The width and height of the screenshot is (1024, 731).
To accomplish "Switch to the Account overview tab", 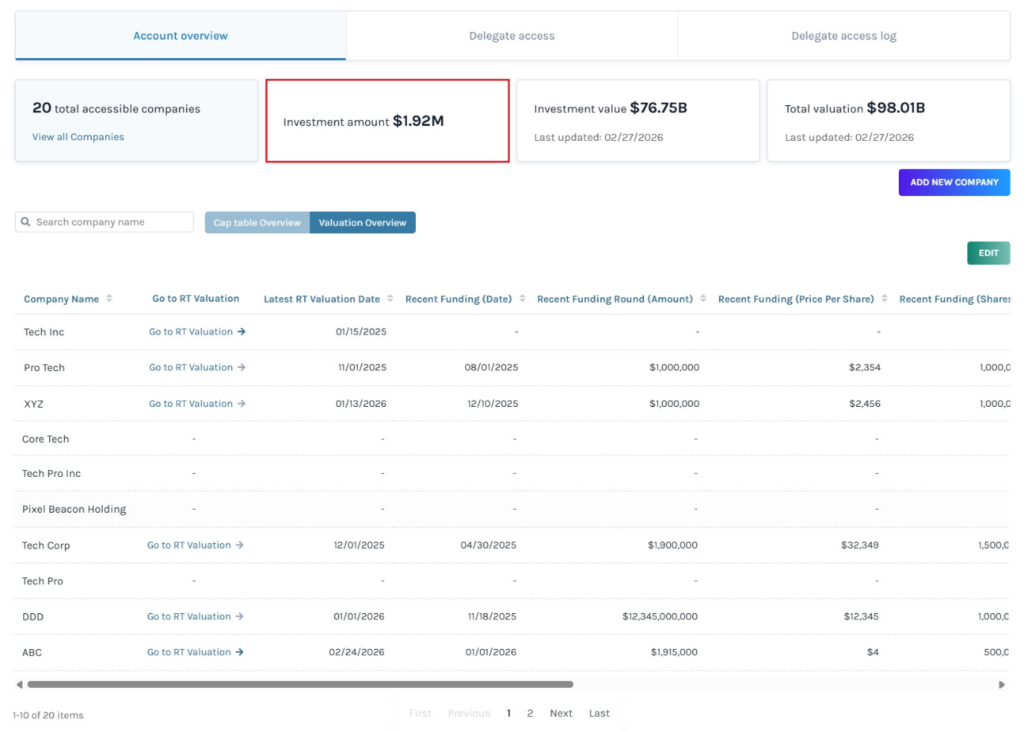I will pyautogui.click(x=181, y=36).
